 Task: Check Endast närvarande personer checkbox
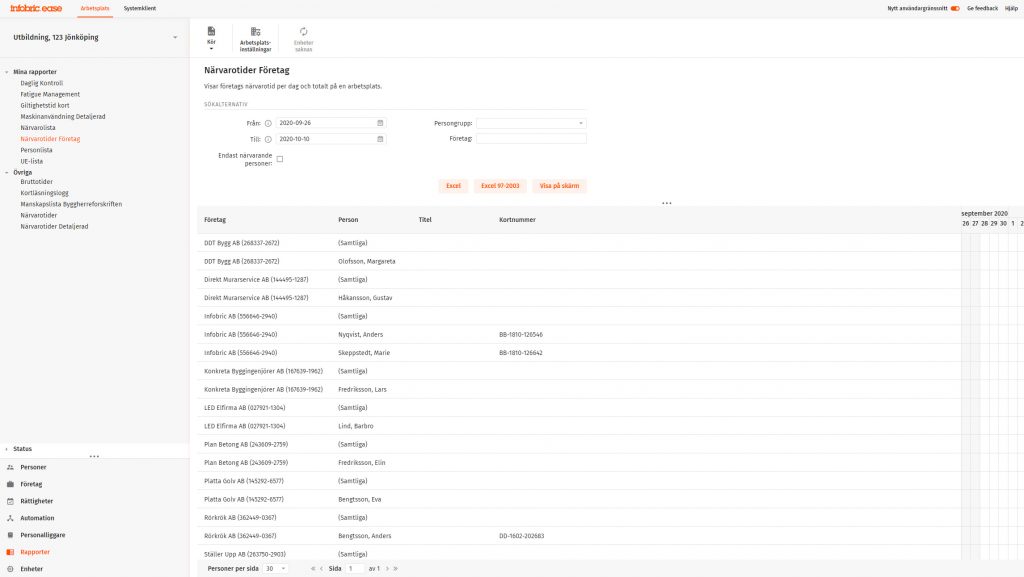[280, 159]
